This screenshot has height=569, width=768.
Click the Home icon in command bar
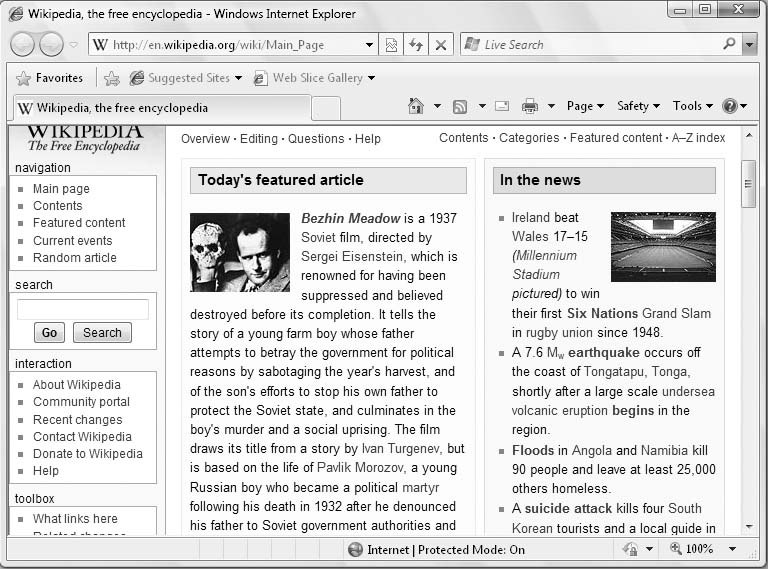[x=416, y=106]
